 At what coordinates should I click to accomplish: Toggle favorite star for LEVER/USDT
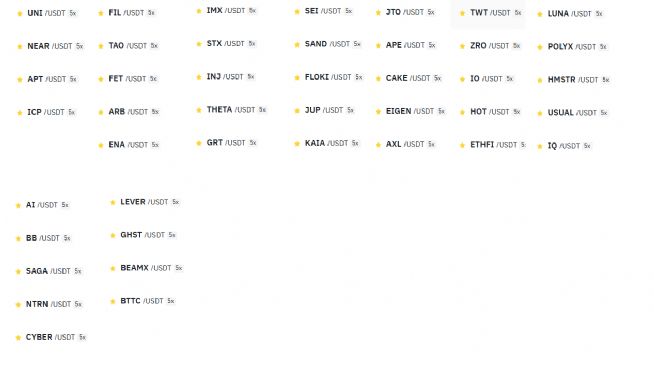(x=113, y=203)
